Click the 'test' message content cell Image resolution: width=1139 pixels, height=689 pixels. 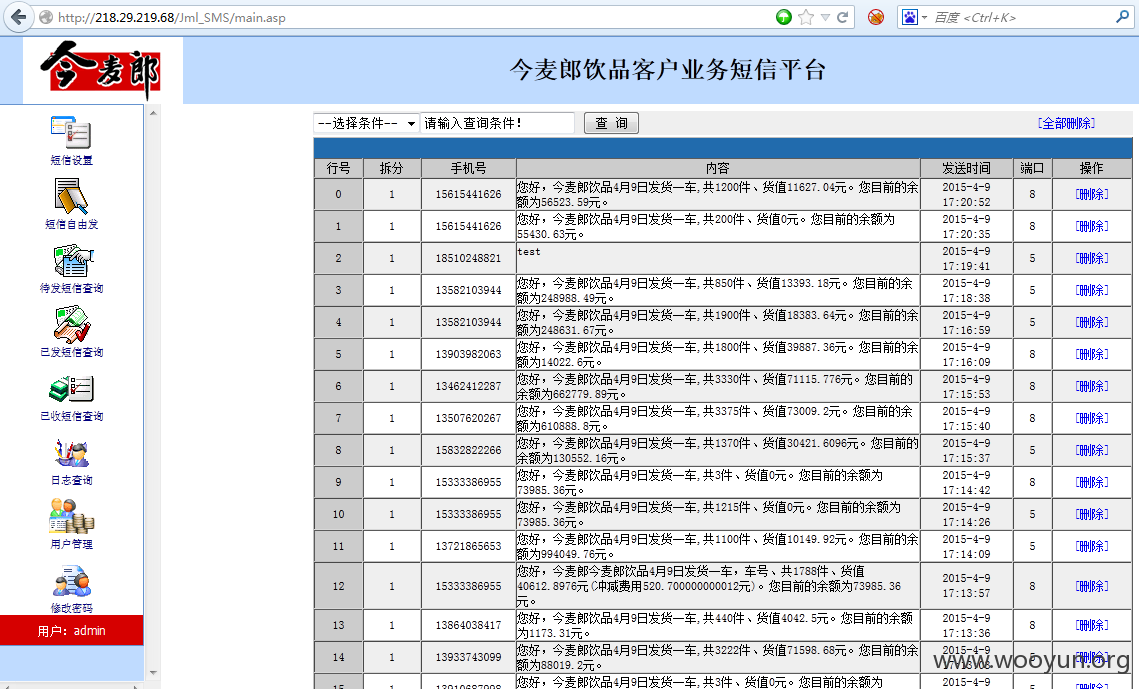coord(718,258)
